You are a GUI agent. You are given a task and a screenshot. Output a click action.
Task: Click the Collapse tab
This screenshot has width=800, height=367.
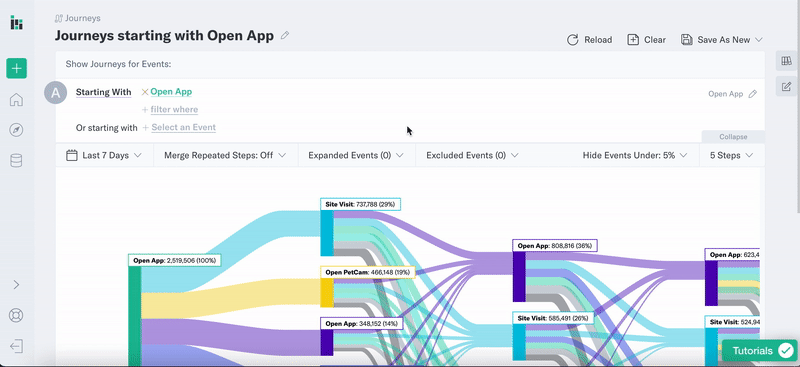pyautogui.click(x=733, y=137)
